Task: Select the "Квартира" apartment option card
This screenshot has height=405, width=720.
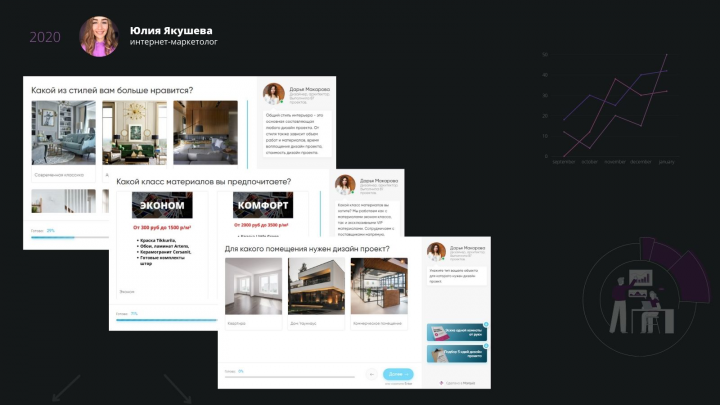Action: [x=253, y=293]
